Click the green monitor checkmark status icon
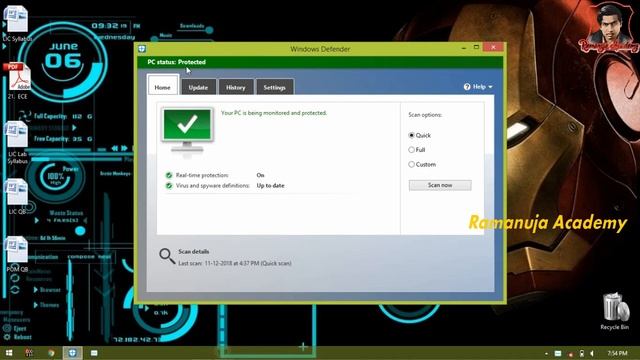Image resolution: width=640 pixels, height=360 pixels. pos(187,130)
